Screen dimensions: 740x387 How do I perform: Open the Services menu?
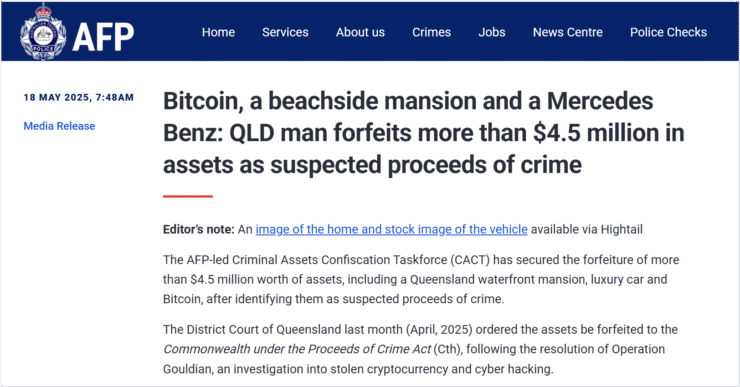pos(285,32)
